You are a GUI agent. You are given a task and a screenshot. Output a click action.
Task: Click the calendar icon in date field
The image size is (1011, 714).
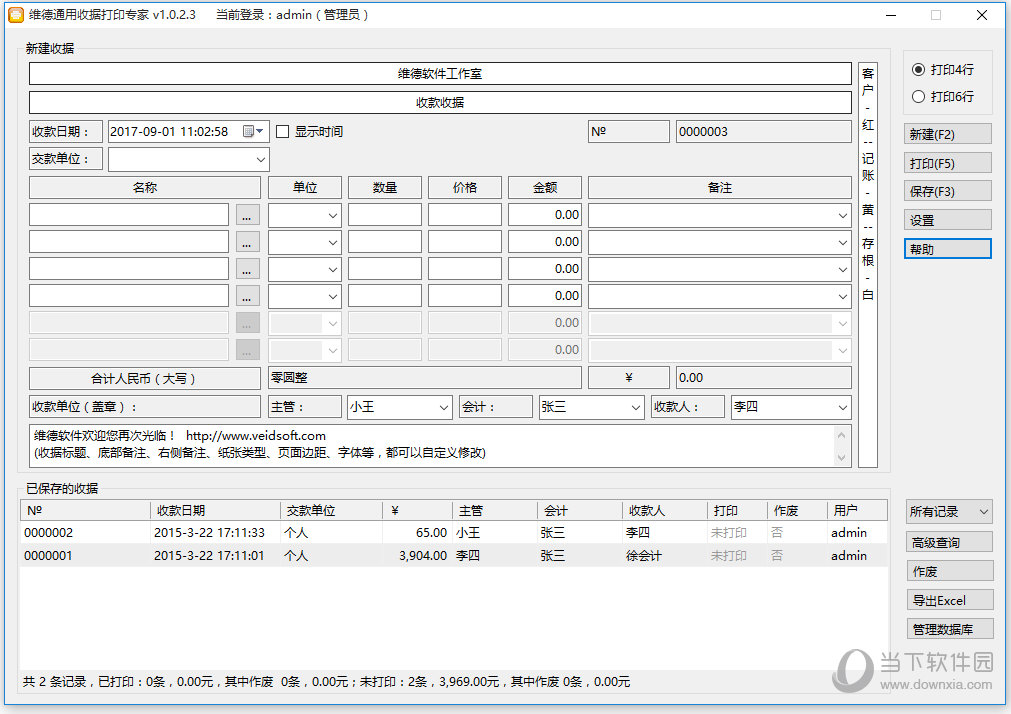pyautogui.click(x=248, y=131)
